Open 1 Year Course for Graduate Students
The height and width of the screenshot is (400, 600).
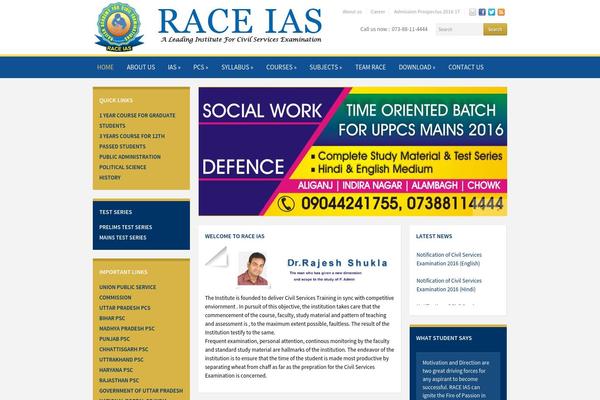point(137,121)
